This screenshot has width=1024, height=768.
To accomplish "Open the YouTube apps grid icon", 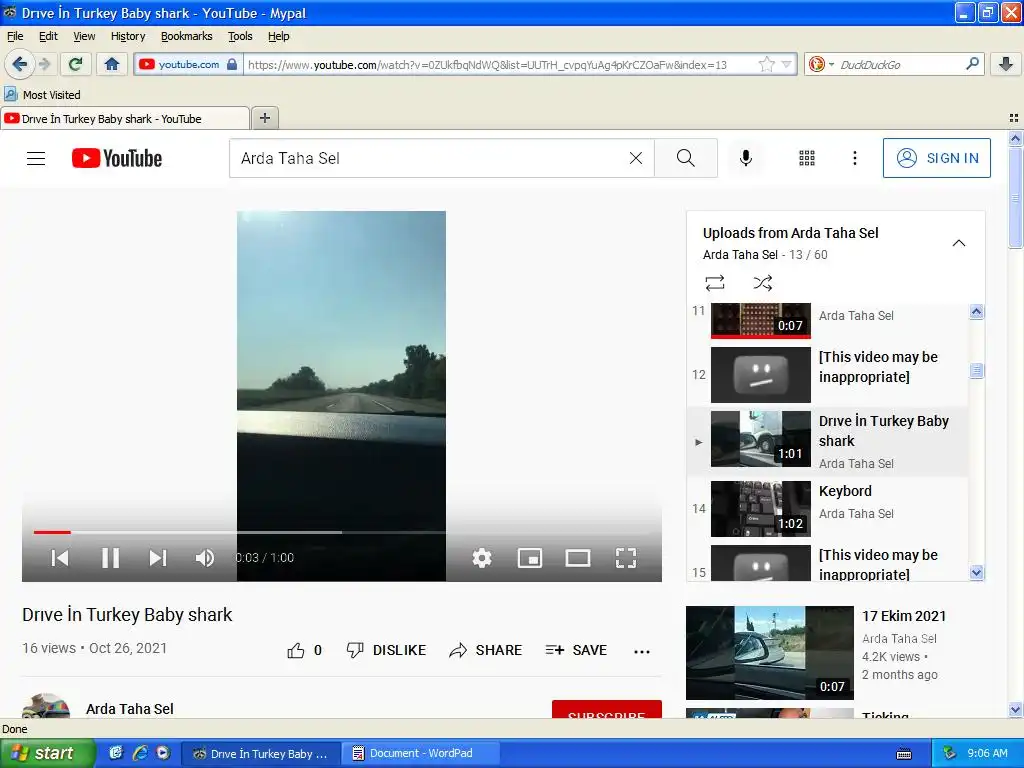I will [x=807, y=158].
